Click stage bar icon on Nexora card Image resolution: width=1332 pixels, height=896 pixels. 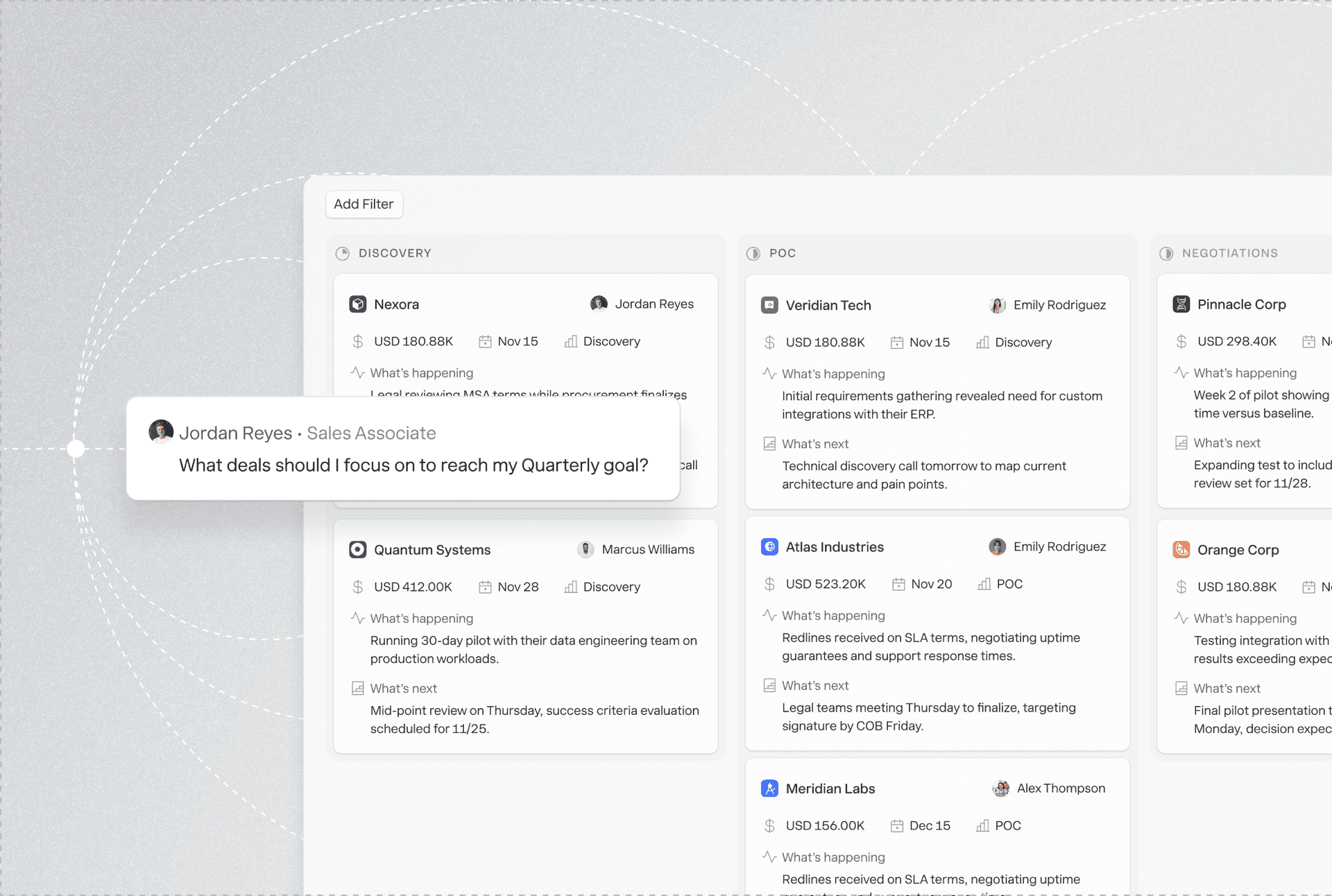571,341
